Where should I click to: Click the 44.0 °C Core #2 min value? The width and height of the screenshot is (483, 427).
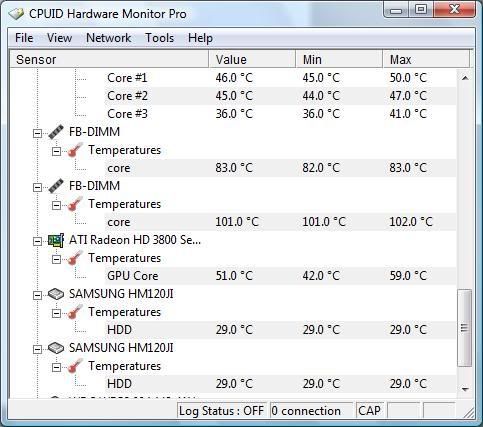(321, 96)
